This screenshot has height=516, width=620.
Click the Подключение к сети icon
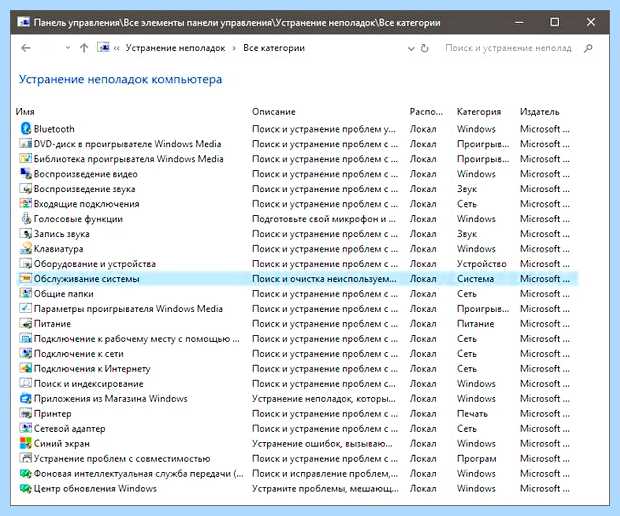(26, 353)
